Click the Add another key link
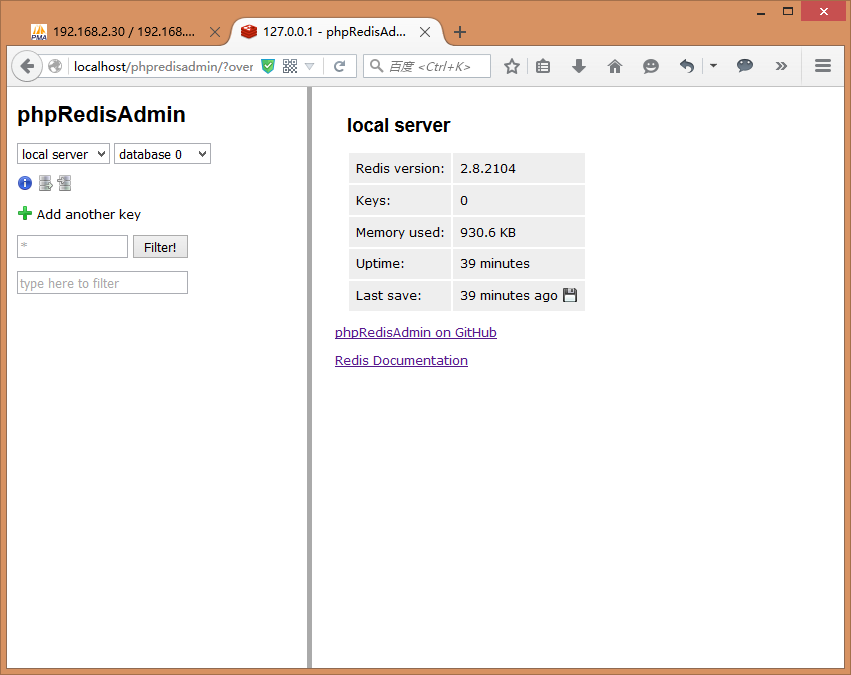The width and height of the screenshot is (851, 675). coord(88,214)
